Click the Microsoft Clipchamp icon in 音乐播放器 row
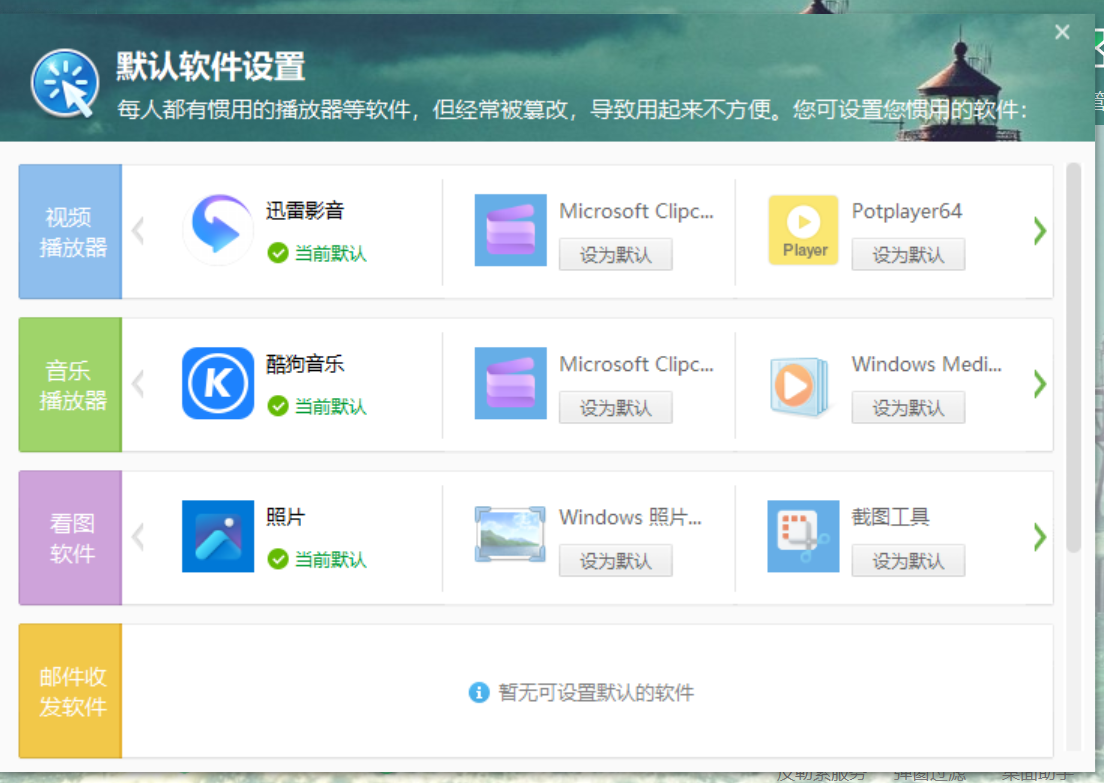Screen dimensions: 1104x783 [x=510, y=383]
